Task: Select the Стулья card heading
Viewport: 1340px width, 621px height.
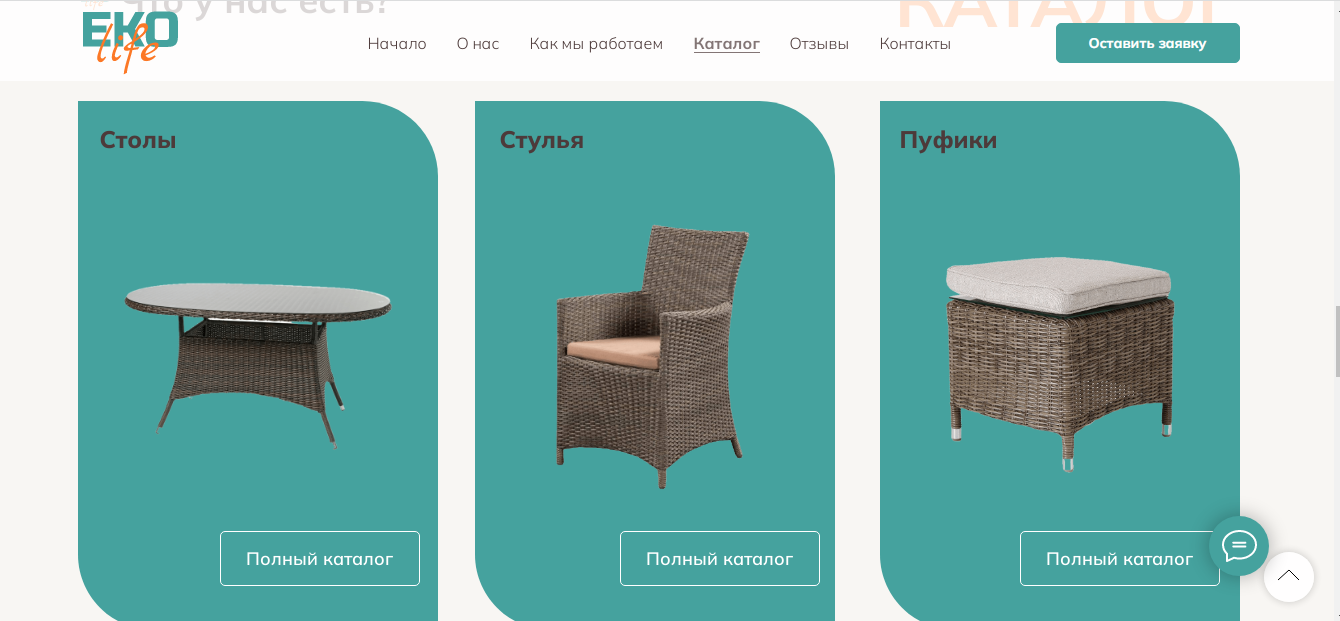Action: pyautogui.click(x=541, y=140)
